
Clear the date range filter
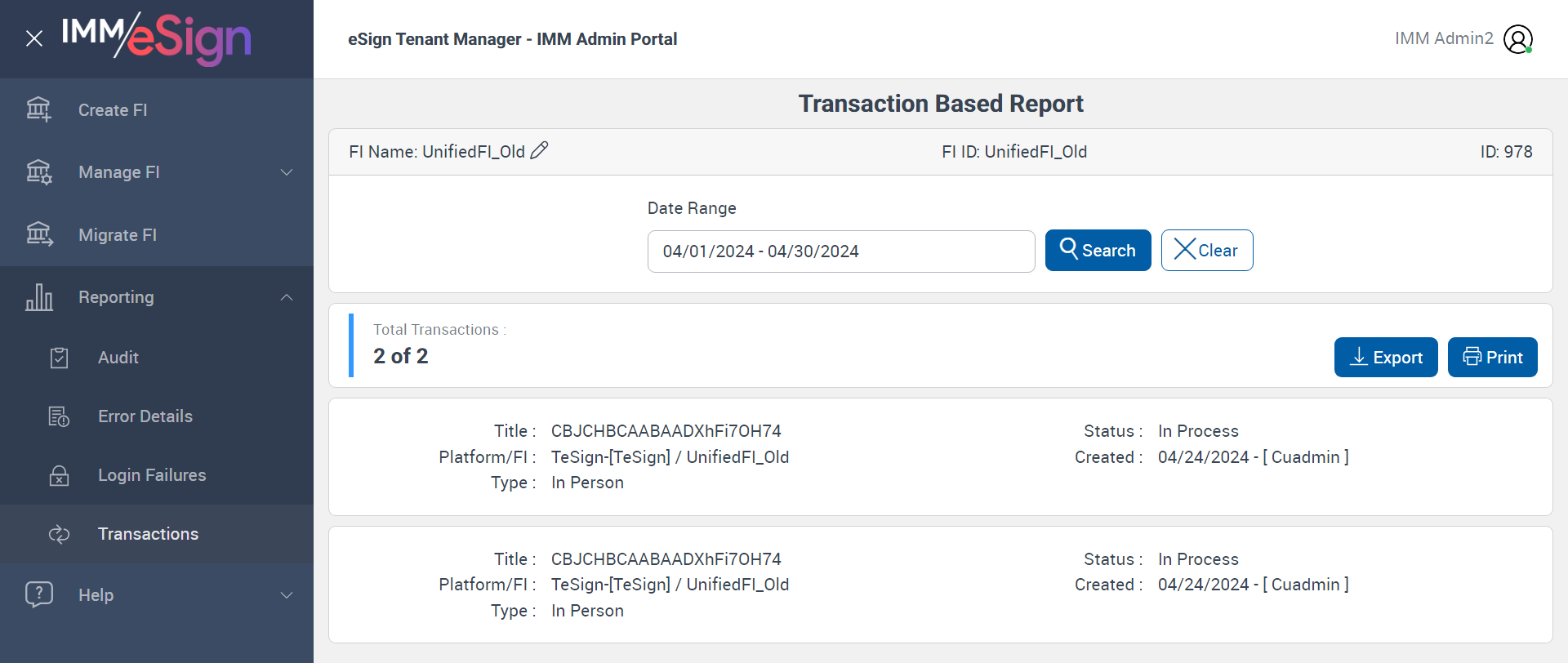[x=1207, y=250]
